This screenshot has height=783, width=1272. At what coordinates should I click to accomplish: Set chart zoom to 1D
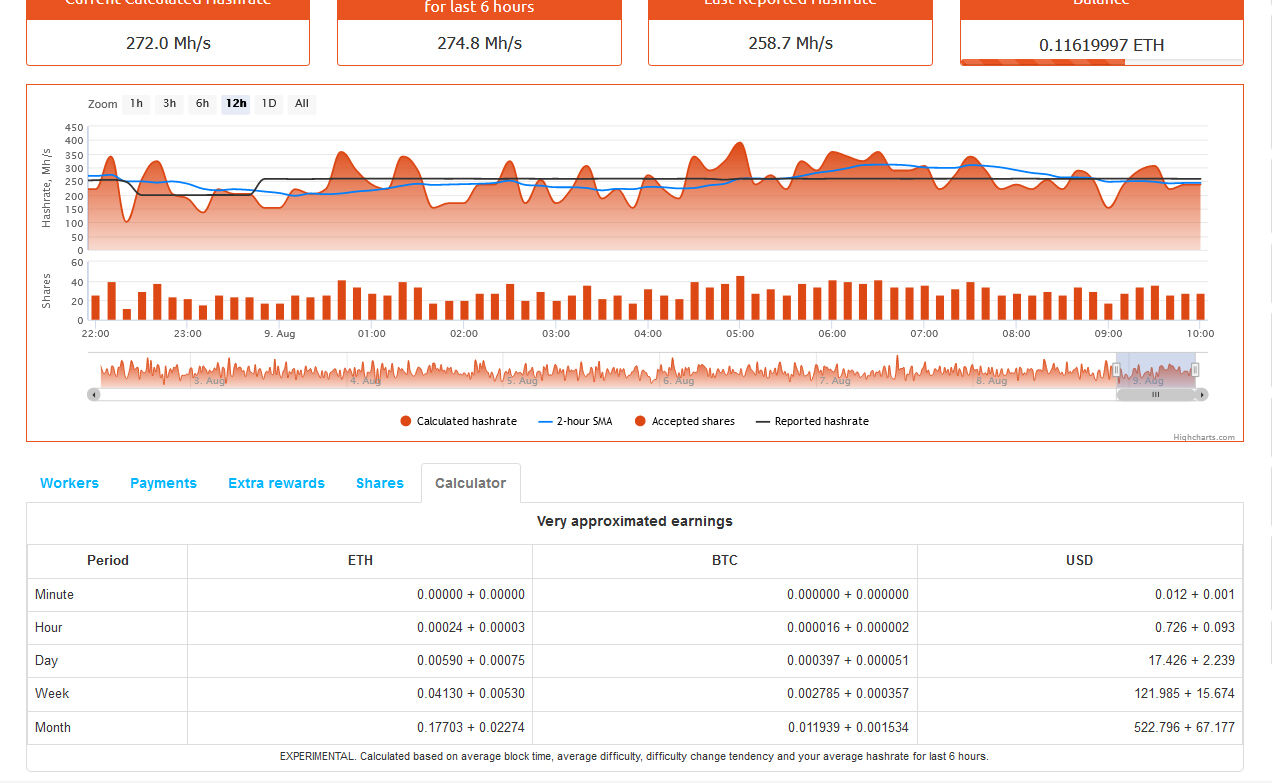pos(269,104)
